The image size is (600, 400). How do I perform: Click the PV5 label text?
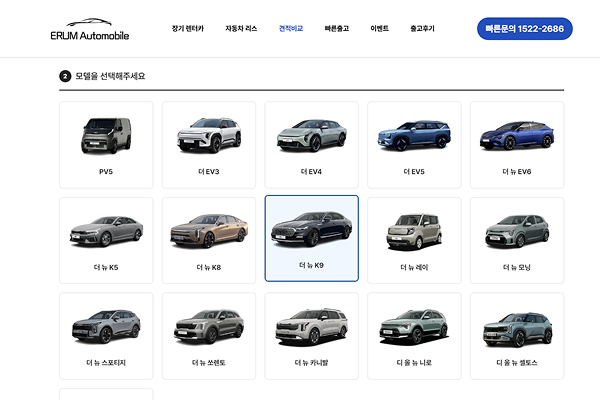pos(106,171)
